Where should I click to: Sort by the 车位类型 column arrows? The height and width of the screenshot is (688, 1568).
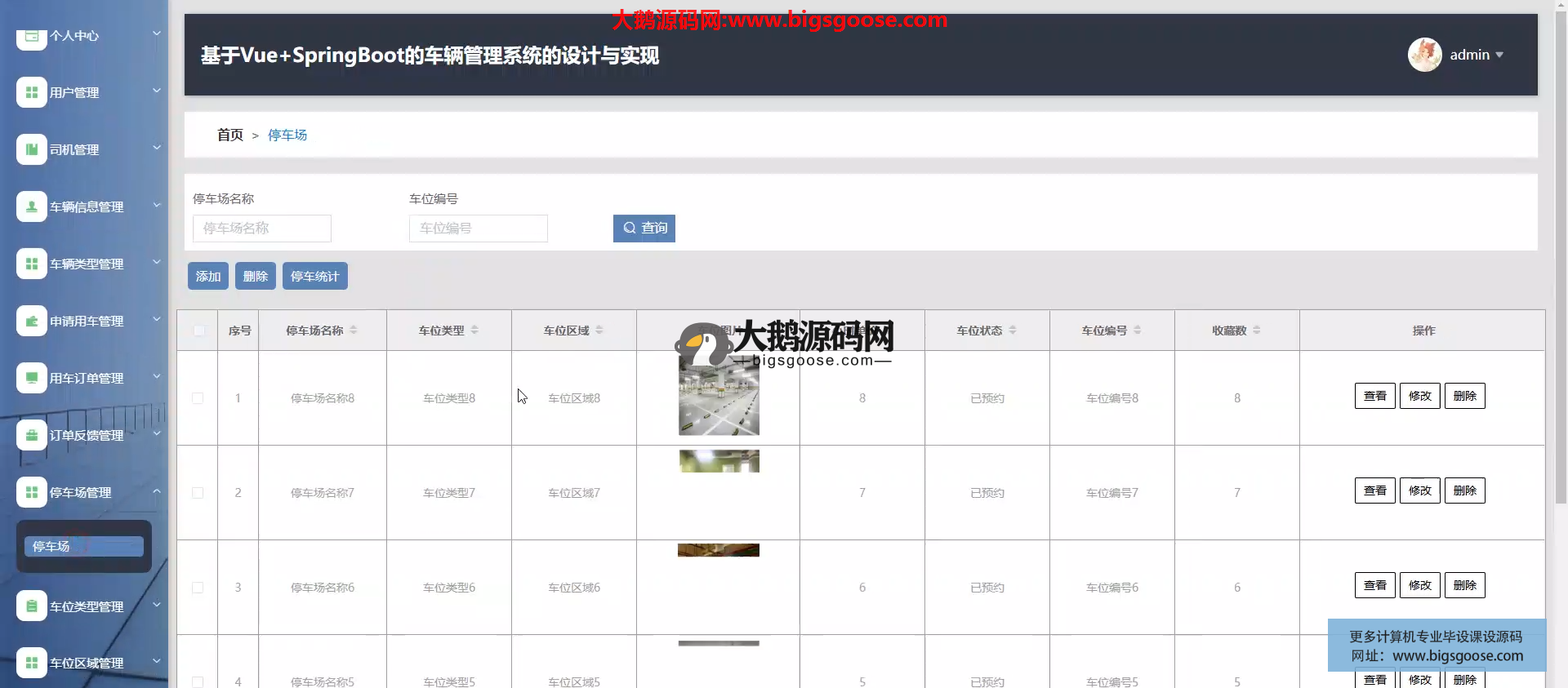474,331
